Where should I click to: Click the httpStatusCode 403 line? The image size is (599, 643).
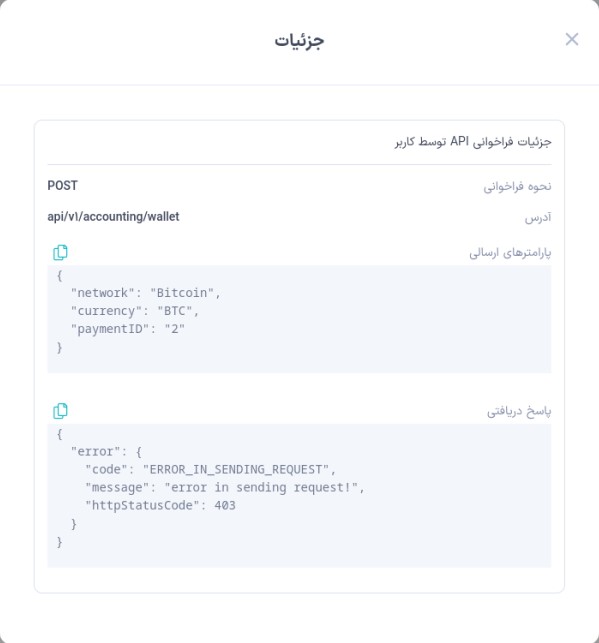(160, 506)
